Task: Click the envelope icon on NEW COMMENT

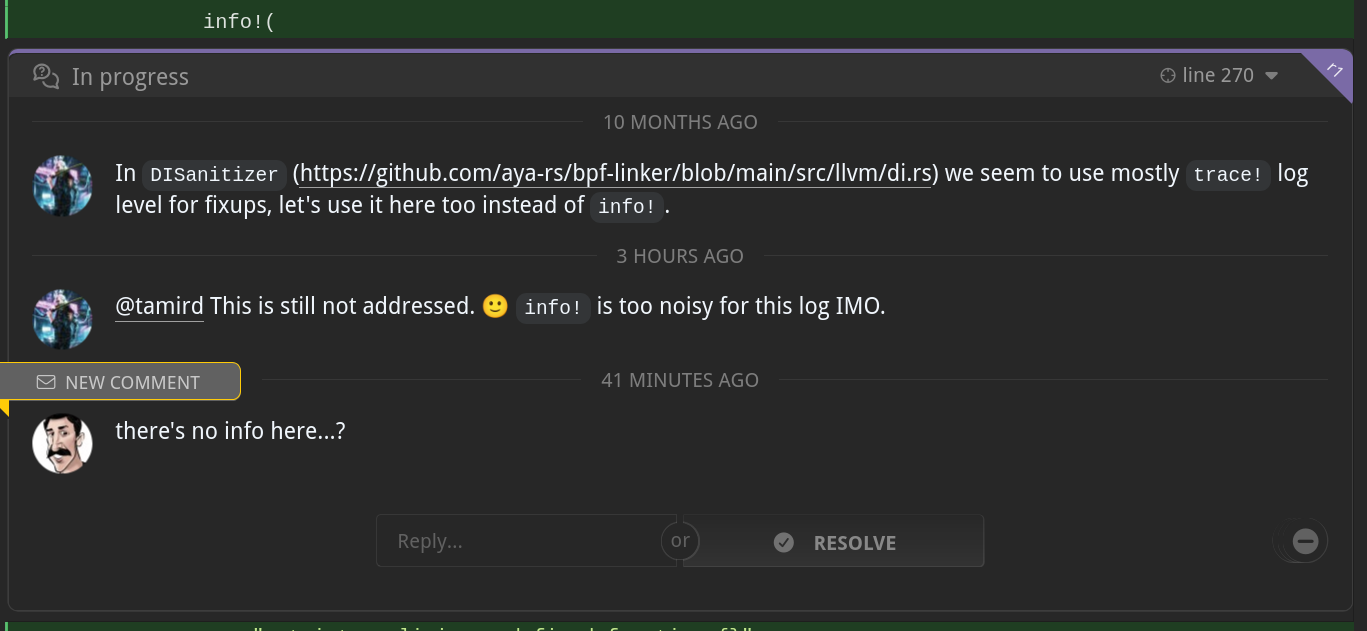Action: [45, 382]
